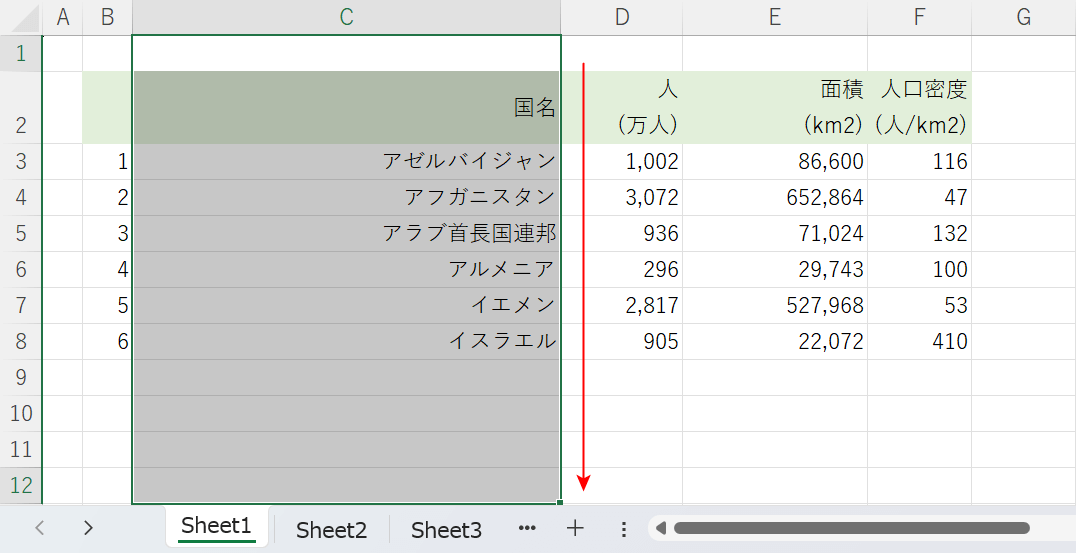Click the select all corner box
The image size is (1076, 553).
21,17
